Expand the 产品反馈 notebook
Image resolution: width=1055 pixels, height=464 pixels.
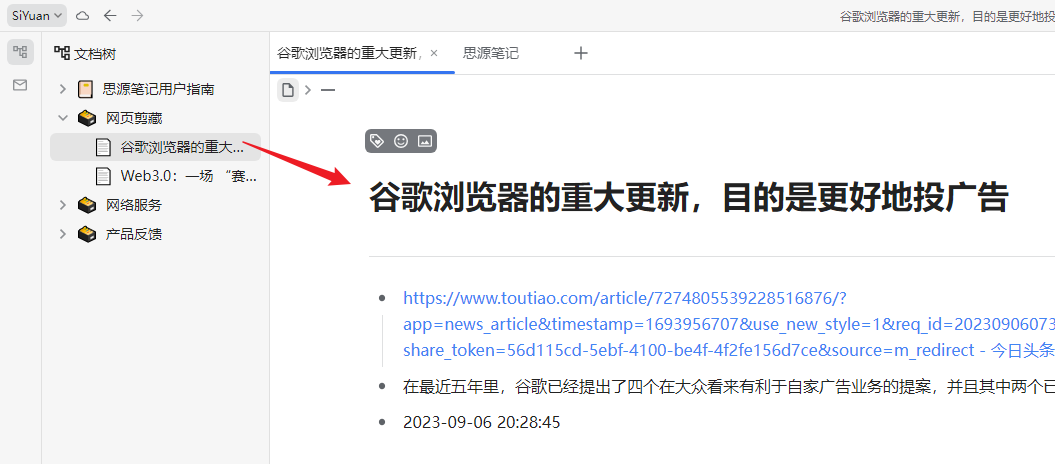point(63,234)
